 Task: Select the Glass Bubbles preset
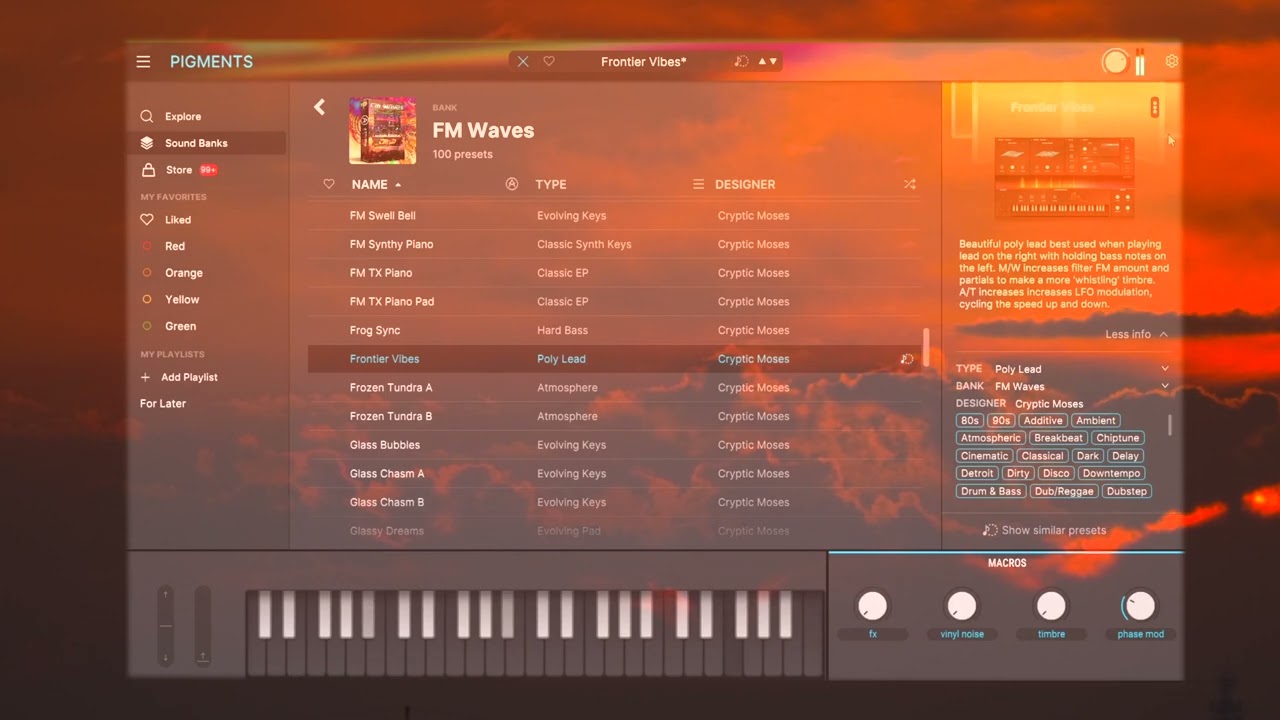(x=614, y=445)
